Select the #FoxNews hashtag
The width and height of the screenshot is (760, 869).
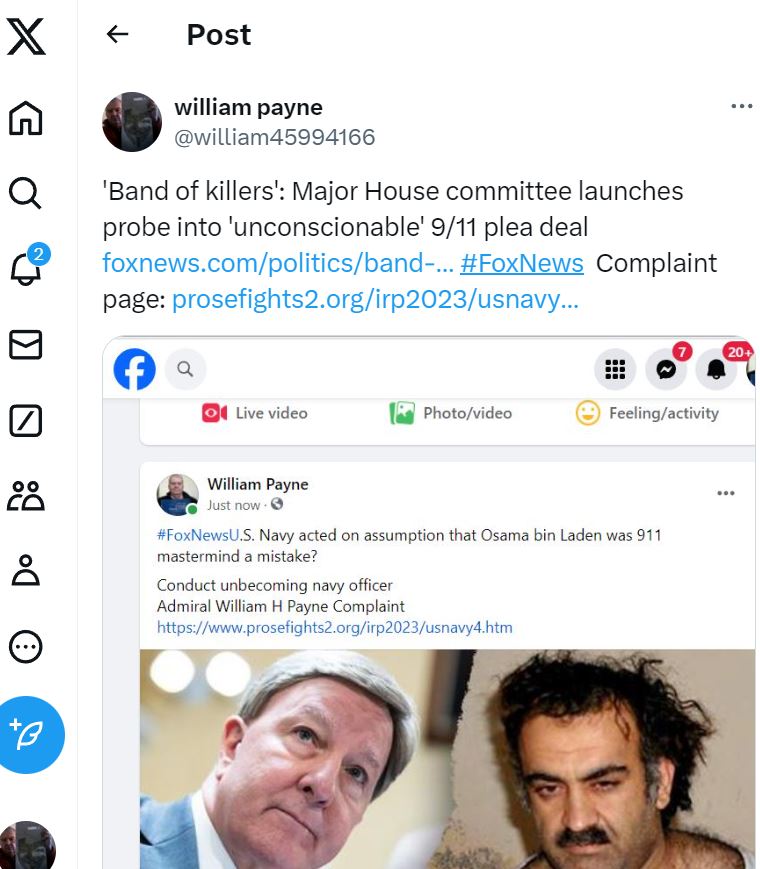(522, 263)
